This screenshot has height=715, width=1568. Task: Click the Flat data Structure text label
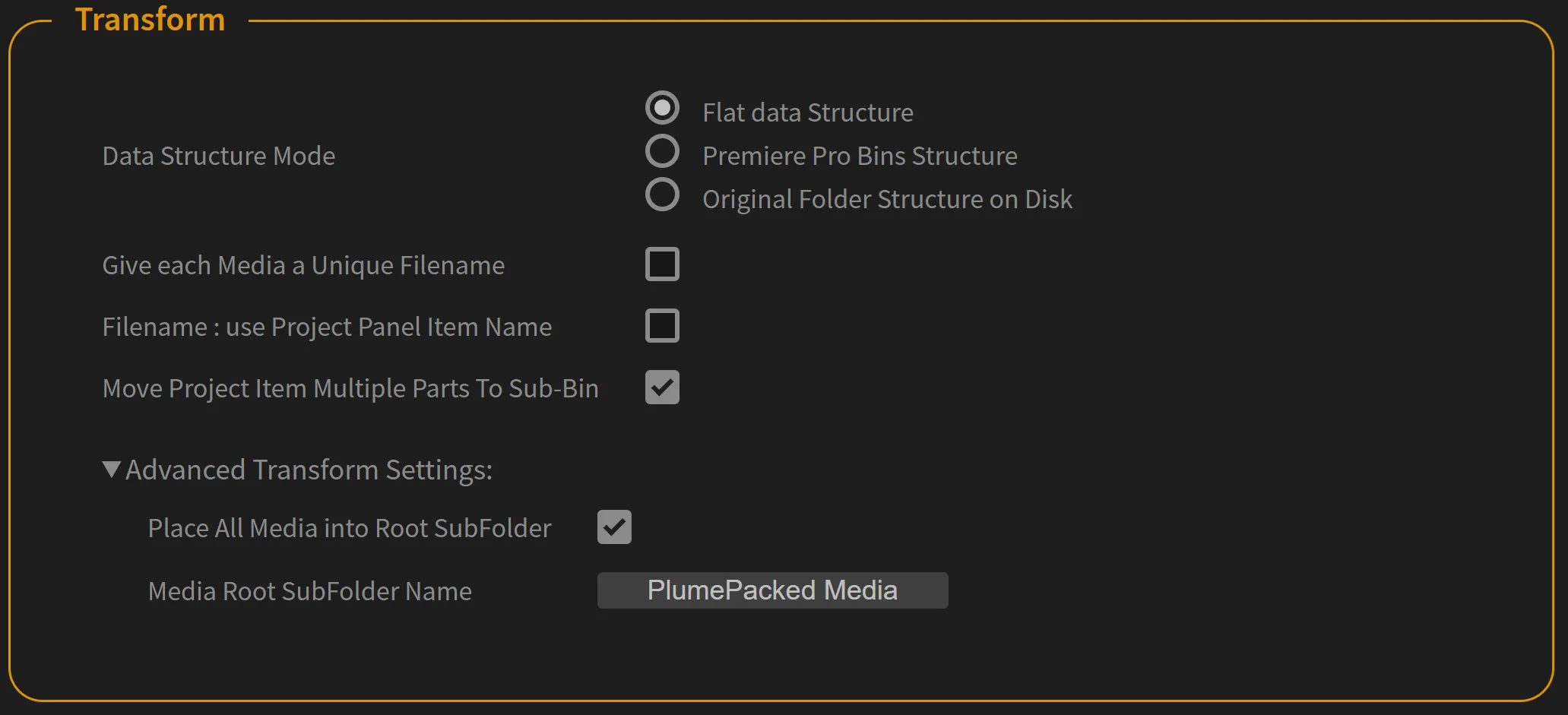808,112
